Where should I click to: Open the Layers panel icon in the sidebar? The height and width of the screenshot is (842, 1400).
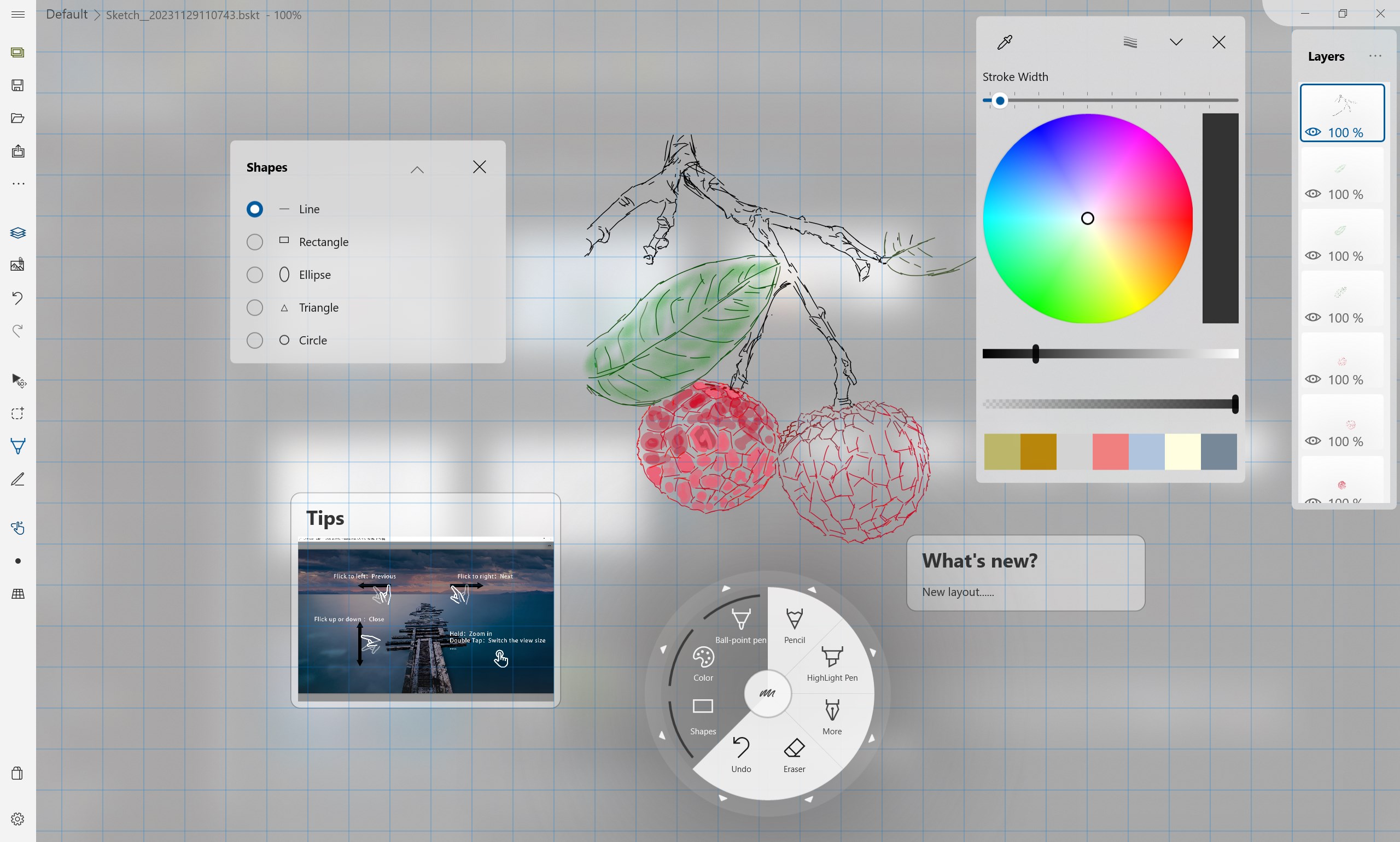pos(17,232)
